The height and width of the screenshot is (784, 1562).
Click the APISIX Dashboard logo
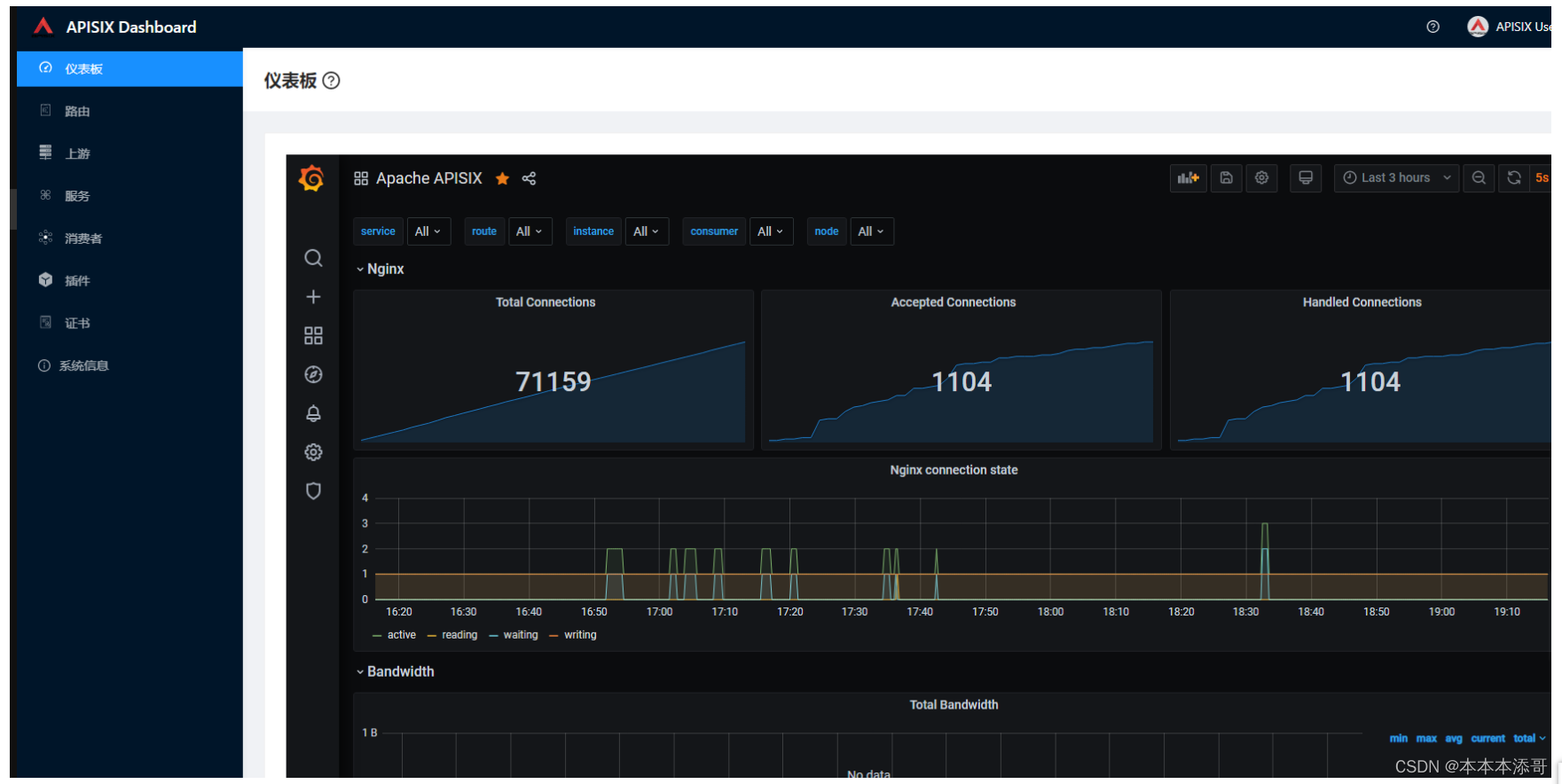point(43,27)
